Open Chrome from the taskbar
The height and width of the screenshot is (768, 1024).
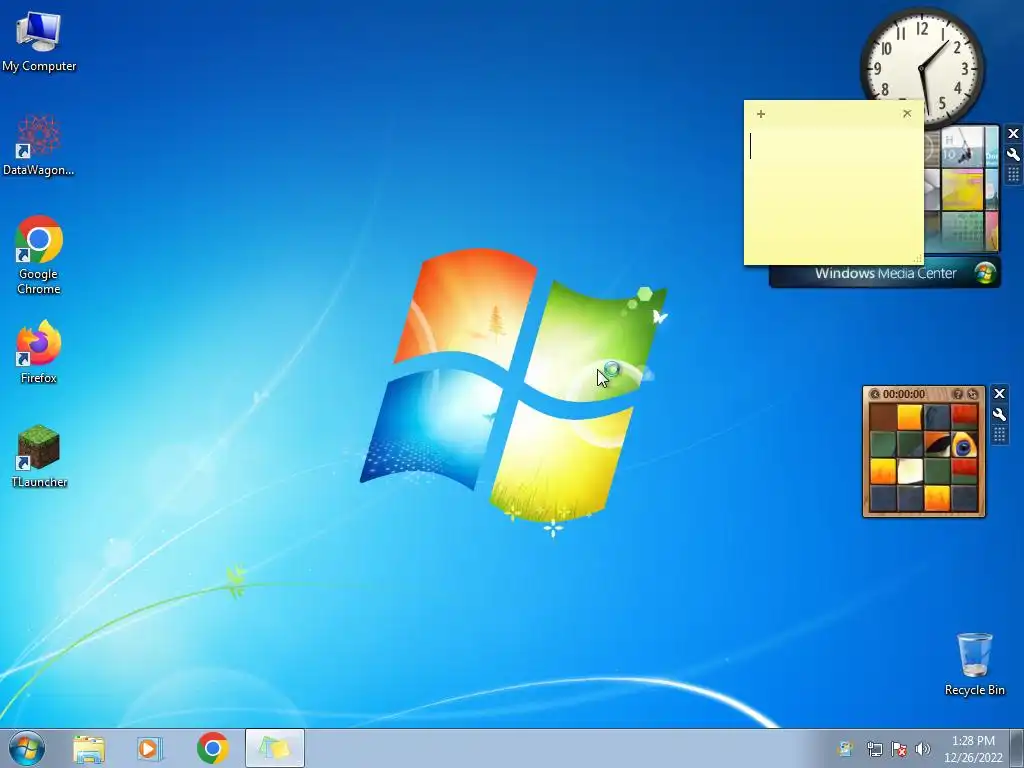[x=212, y=748]
